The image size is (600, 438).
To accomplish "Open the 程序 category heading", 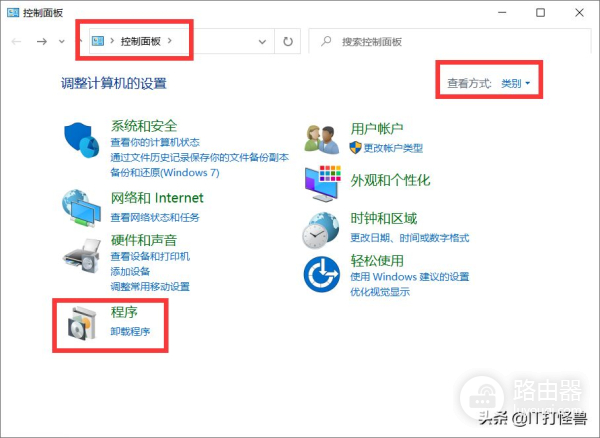I will (124, 312).
